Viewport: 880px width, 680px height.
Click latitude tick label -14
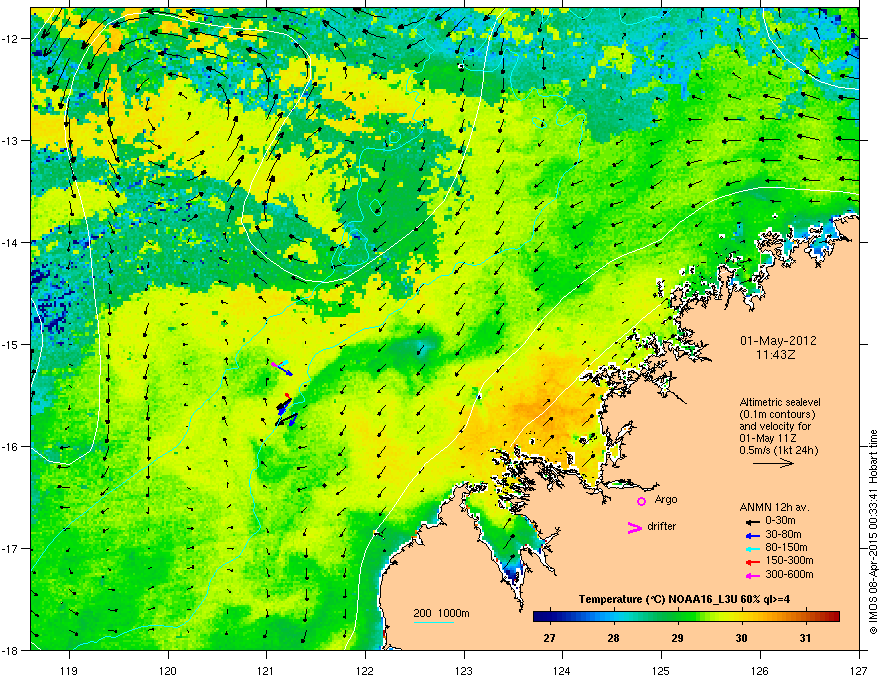point(11,242)
